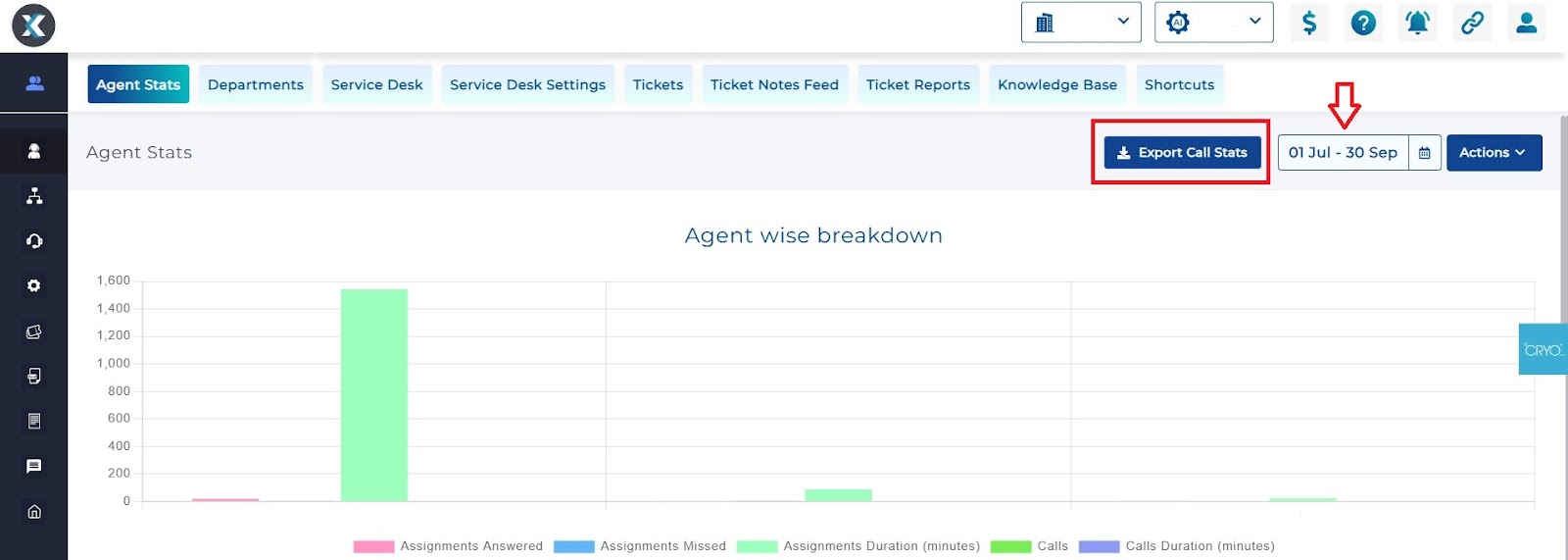Open the chat bubble icon in sidebar
This screenshot has width=1568, height=560.
(x=34, y=467)
